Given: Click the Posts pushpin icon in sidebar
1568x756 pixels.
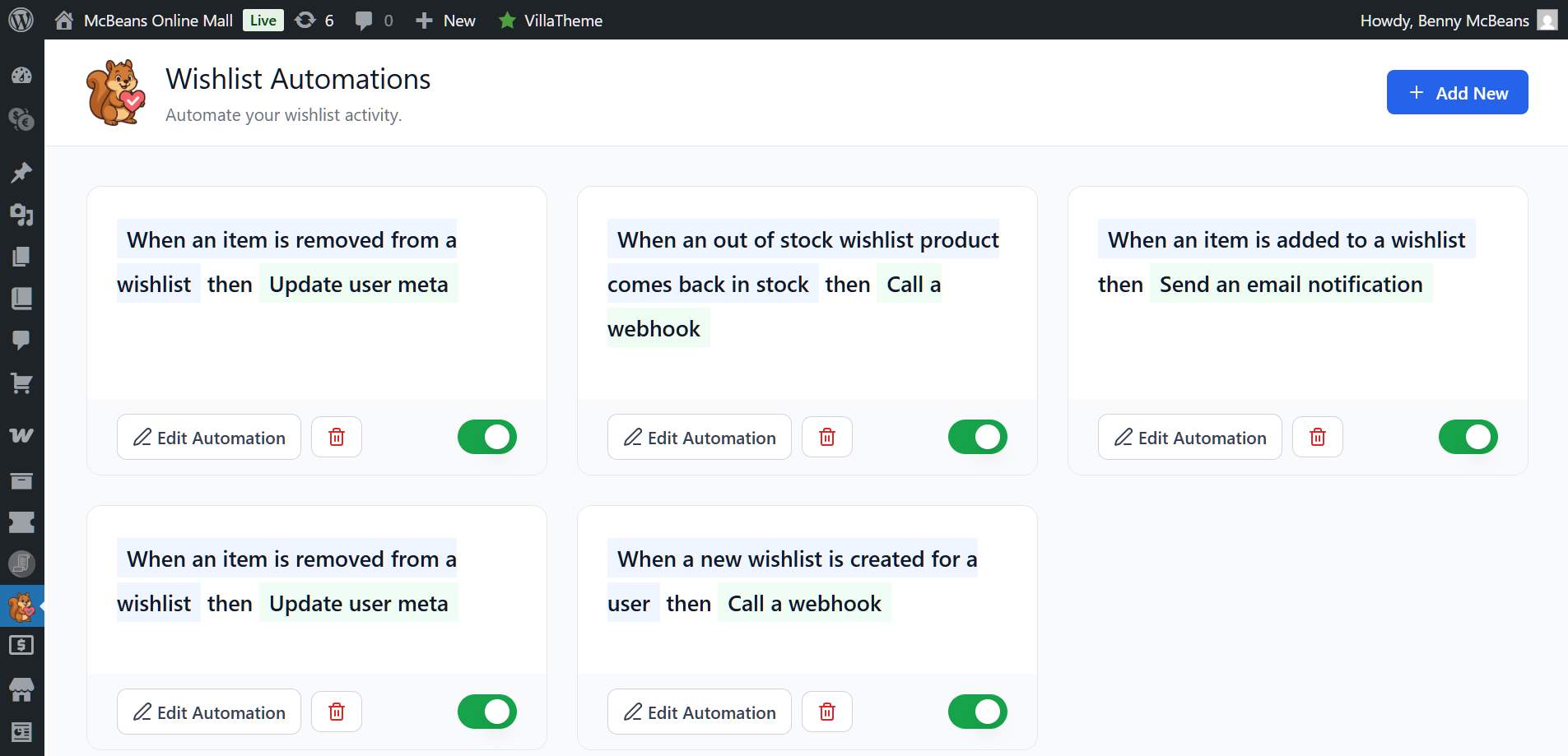Looking at the screenshot, I should tap(21, 173).
